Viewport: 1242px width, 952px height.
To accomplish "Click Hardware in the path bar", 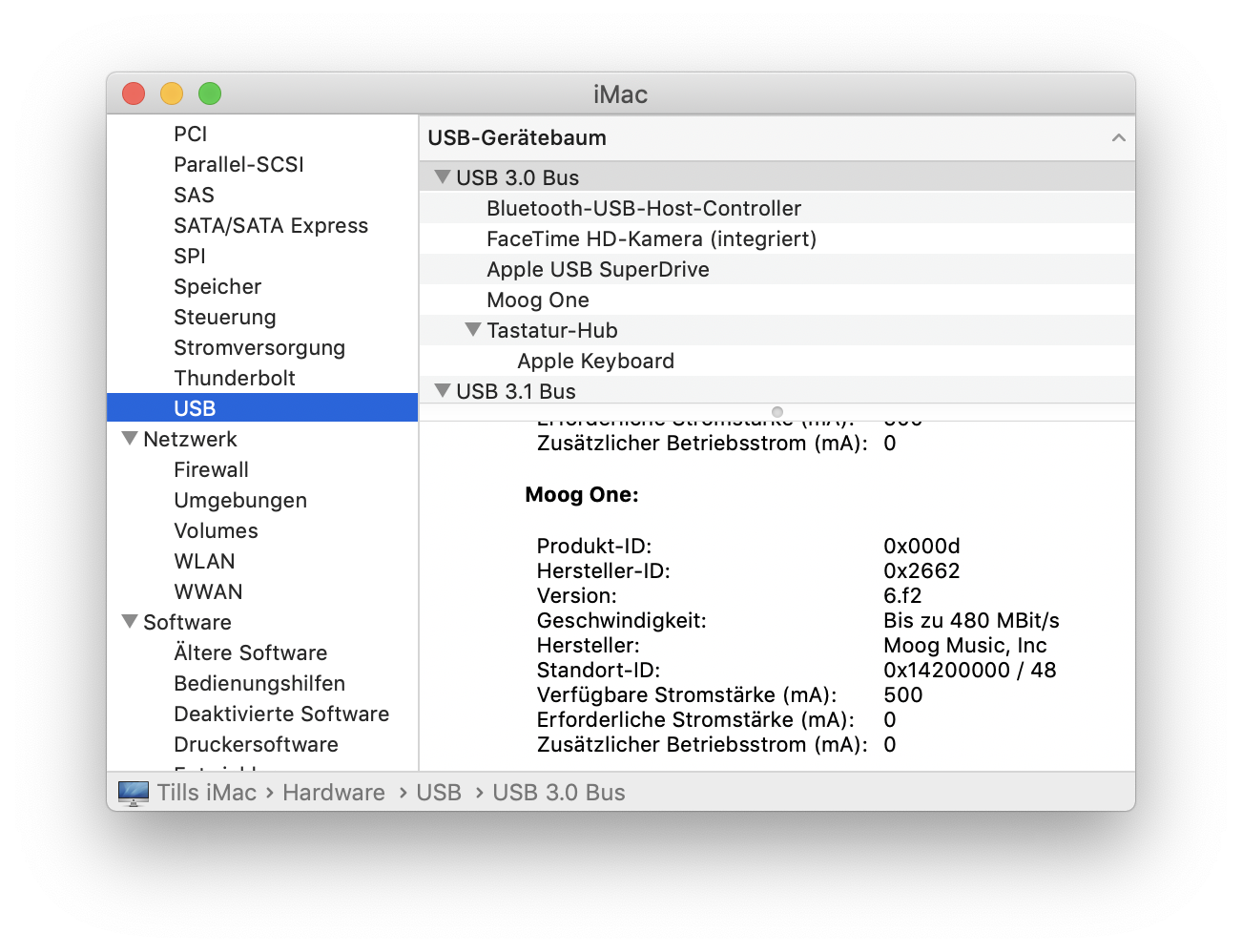I will [x=333, y=793].
